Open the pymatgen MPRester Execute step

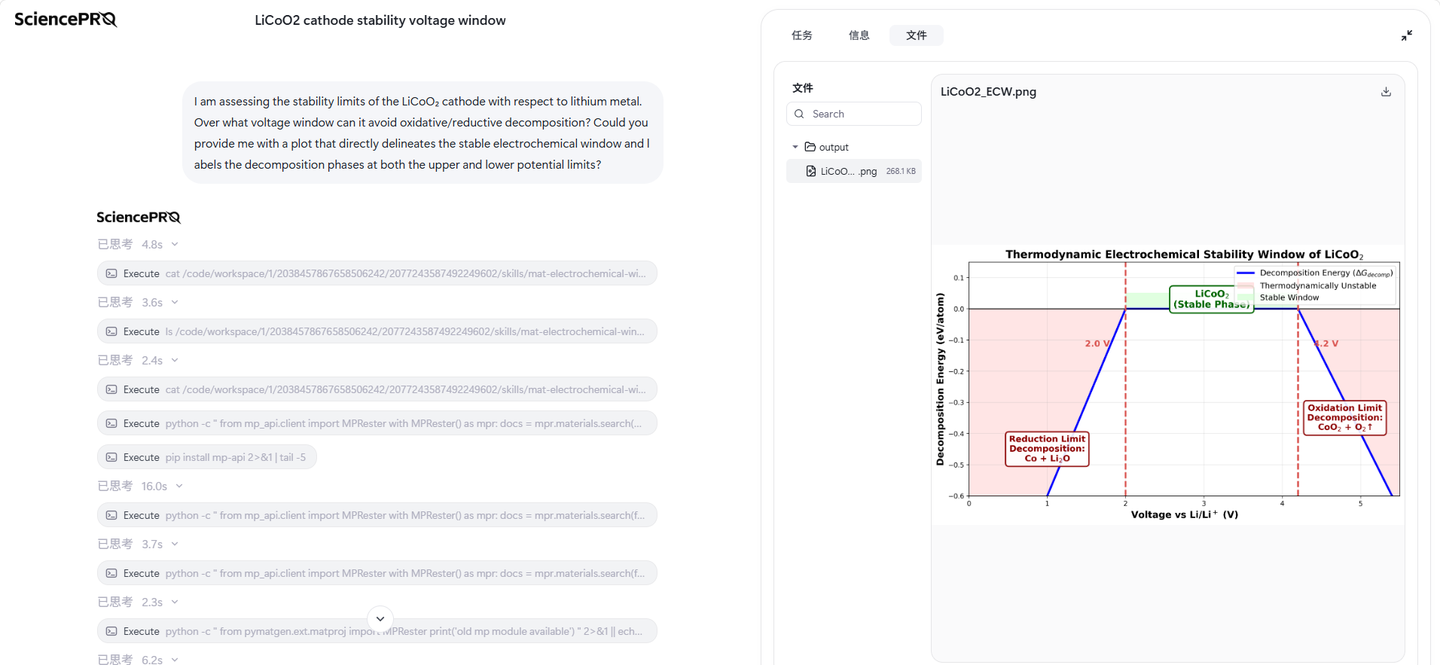point(377,631)
